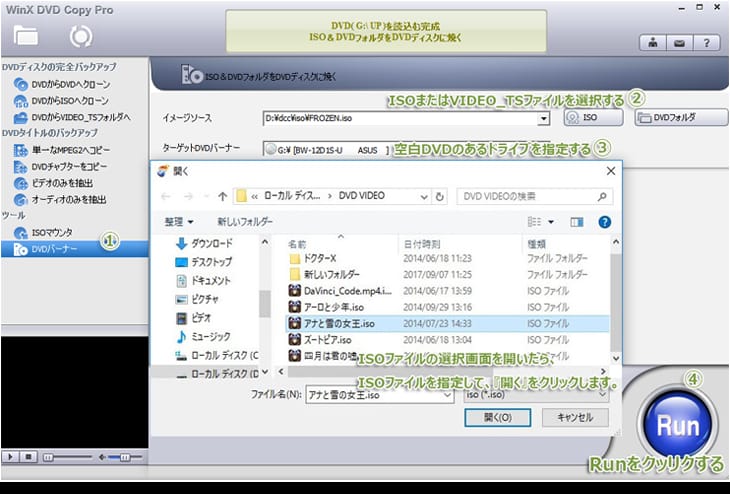Open the ファイル名 combo dropdown arrow

447,395
